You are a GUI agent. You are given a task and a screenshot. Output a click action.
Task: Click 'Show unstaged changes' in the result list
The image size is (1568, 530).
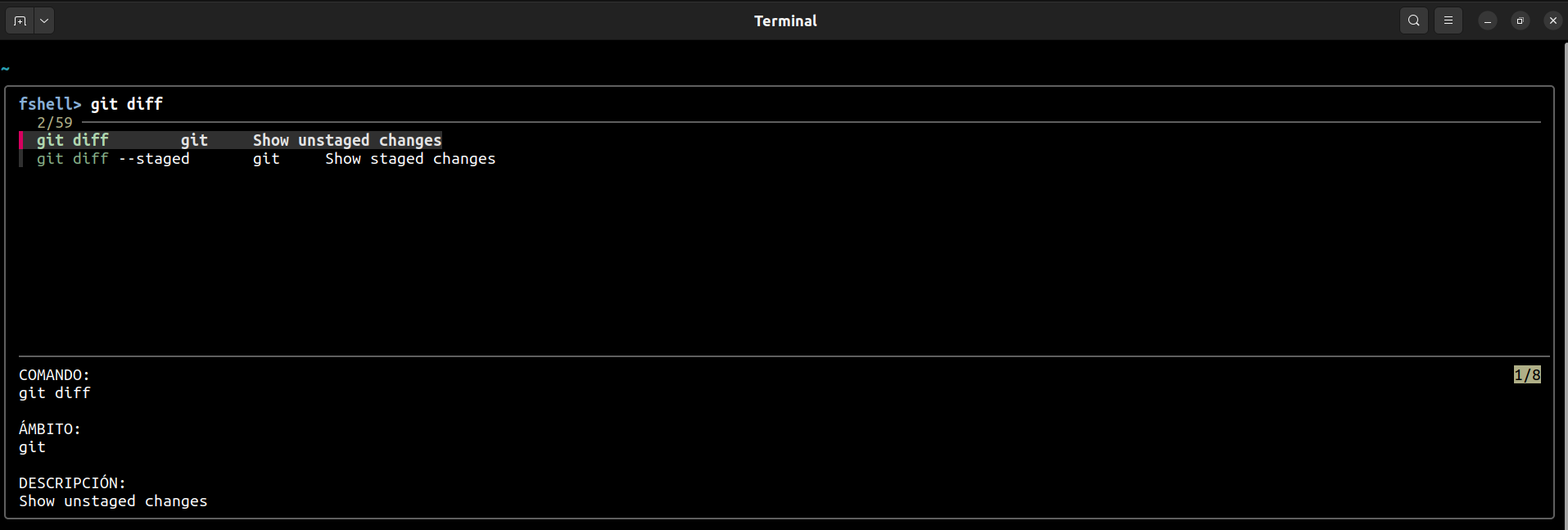pos(347,140)
